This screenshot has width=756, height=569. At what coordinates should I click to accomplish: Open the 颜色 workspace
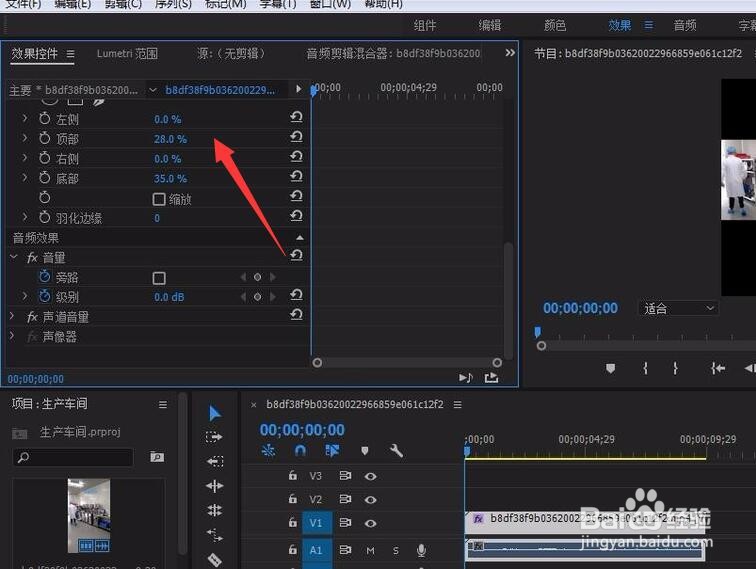(555, 25)
